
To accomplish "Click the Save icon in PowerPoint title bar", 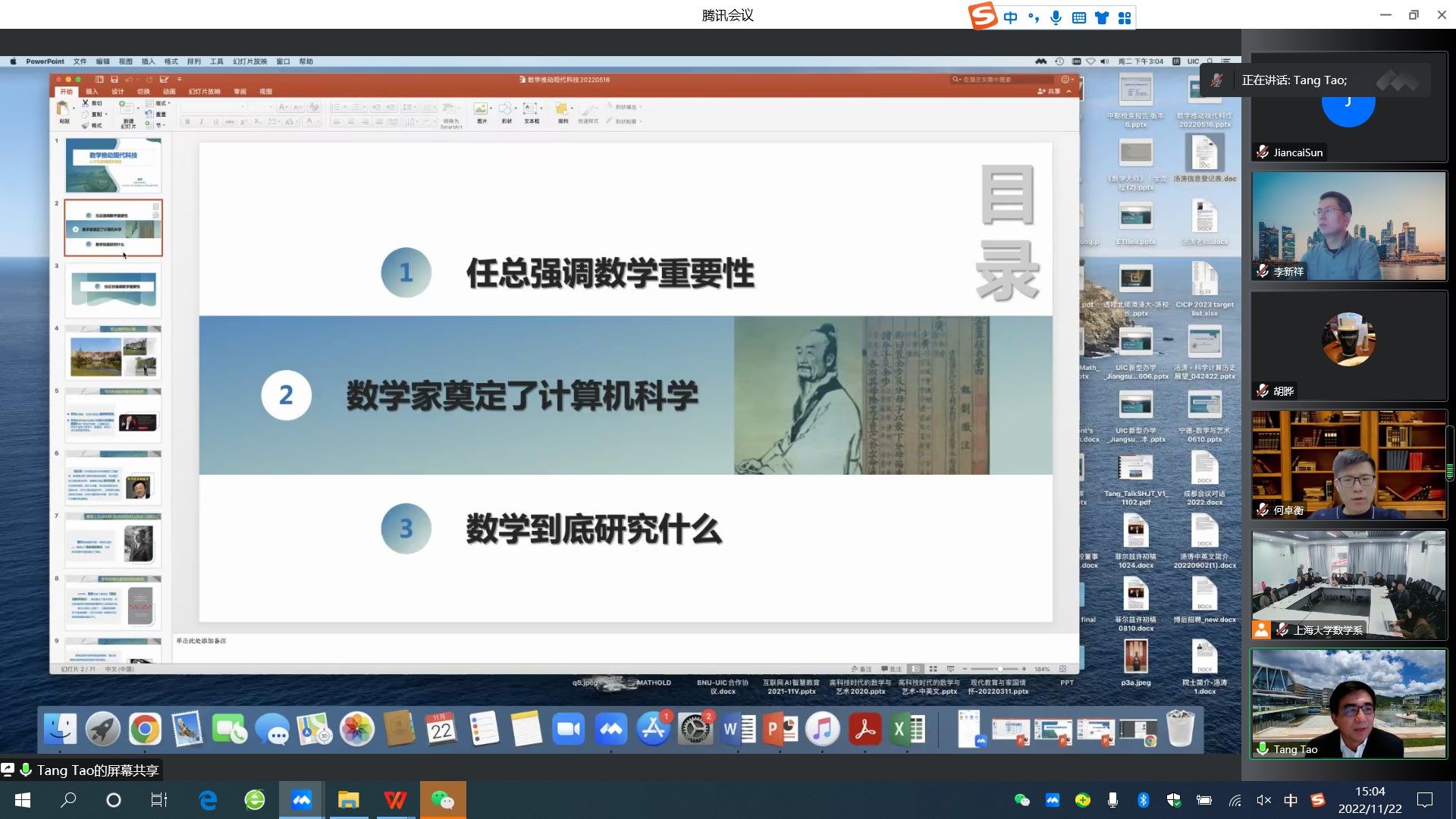I will tap(115, 79).
